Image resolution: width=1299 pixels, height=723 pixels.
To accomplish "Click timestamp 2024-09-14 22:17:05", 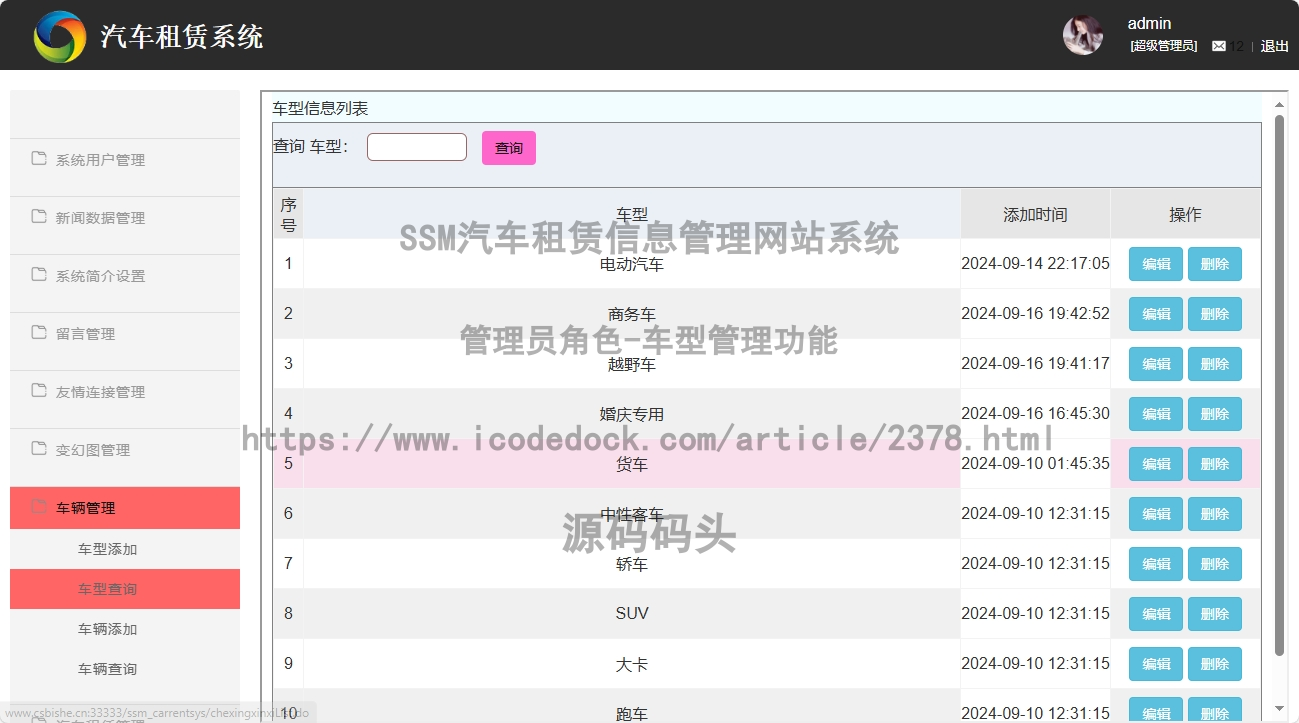I will 1035,264.
